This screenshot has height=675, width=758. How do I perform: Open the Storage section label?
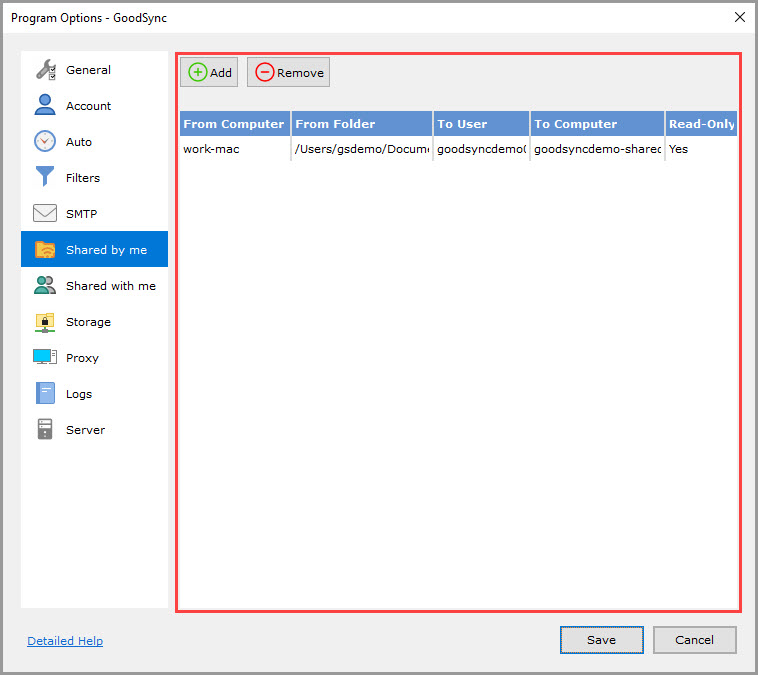(x=88, y=322)
